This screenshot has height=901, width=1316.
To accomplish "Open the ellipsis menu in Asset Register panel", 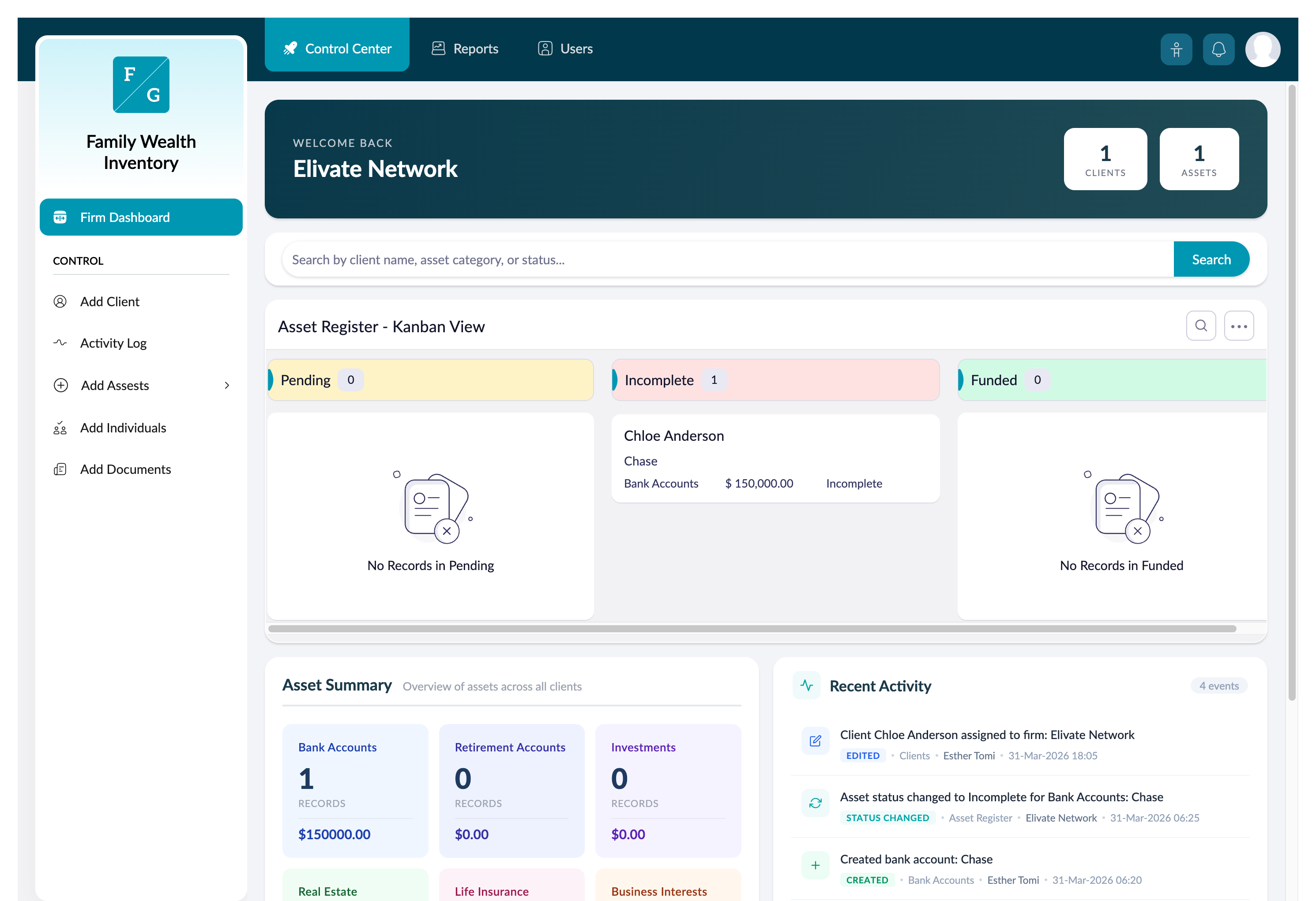I will click(1239, 326).
